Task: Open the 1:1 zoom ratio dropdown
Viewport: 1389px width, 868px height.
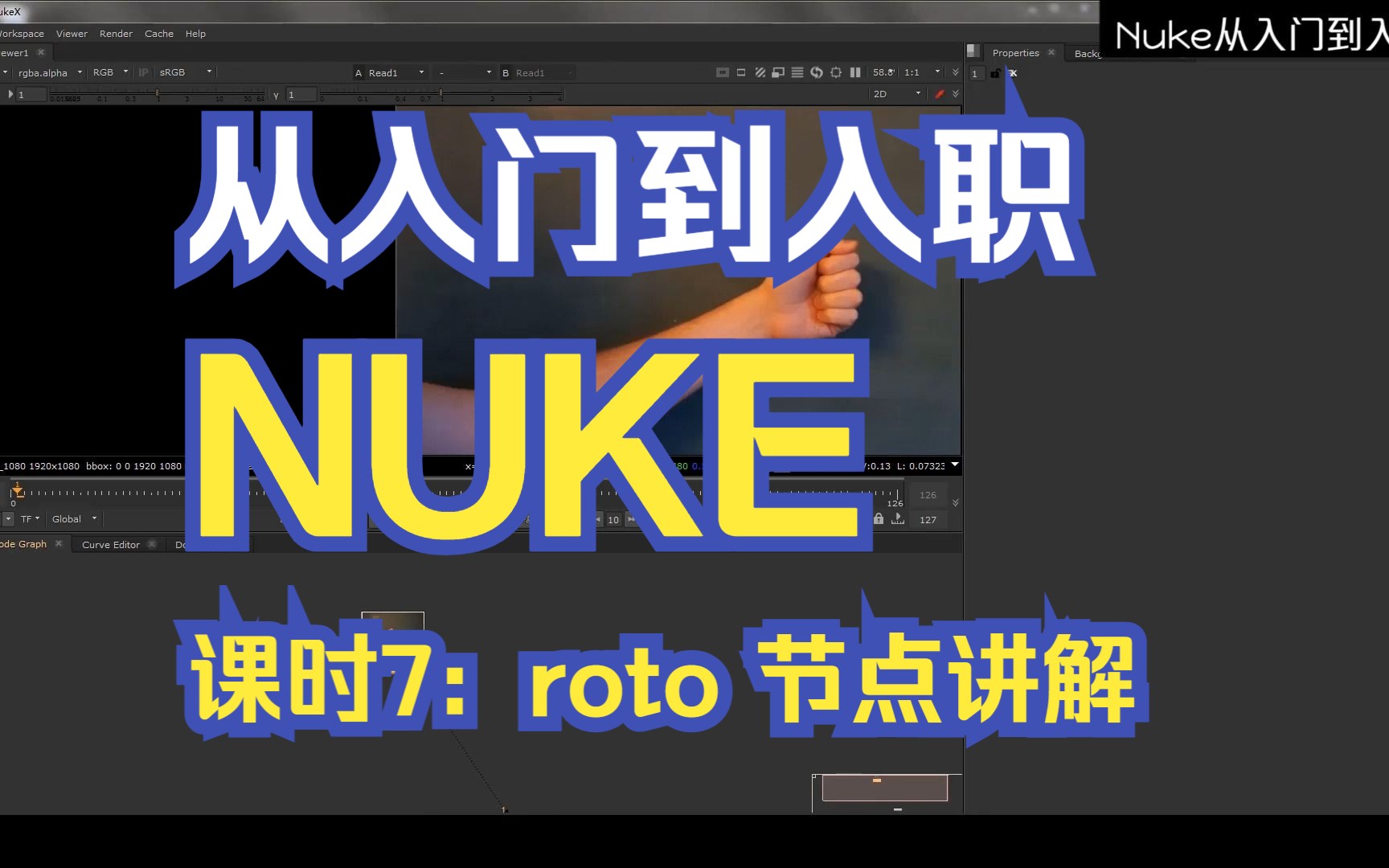Action: click(922, 72)
